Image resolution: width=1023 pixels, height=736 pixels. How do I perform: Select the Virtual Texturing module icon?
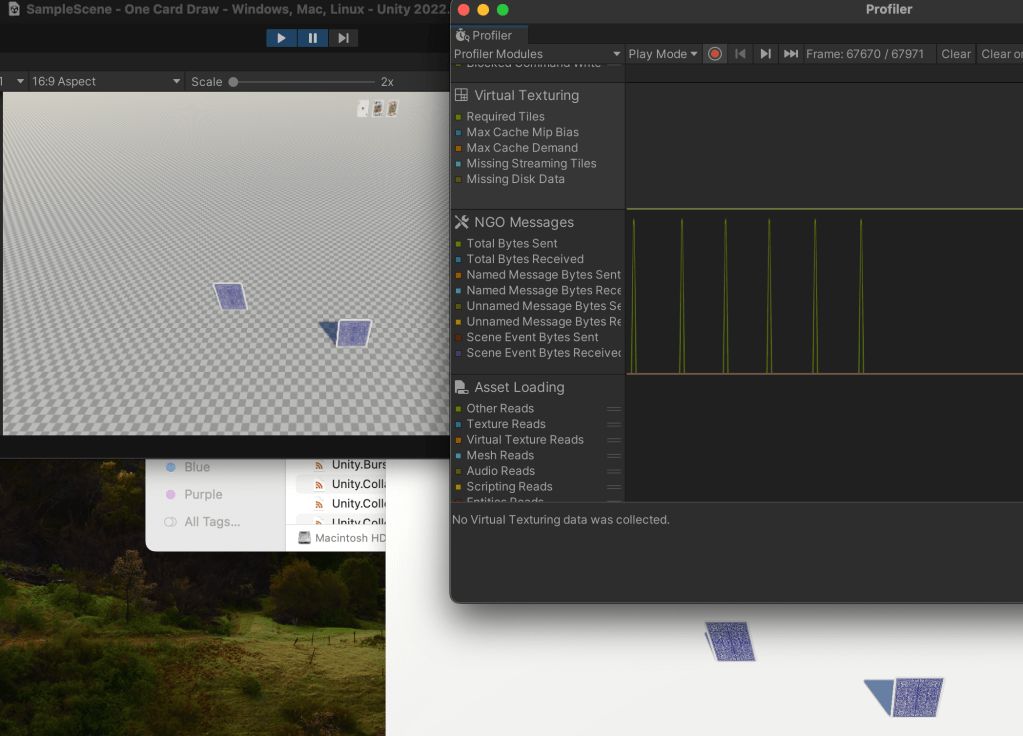pyautogui.click(x=462, y=95)
